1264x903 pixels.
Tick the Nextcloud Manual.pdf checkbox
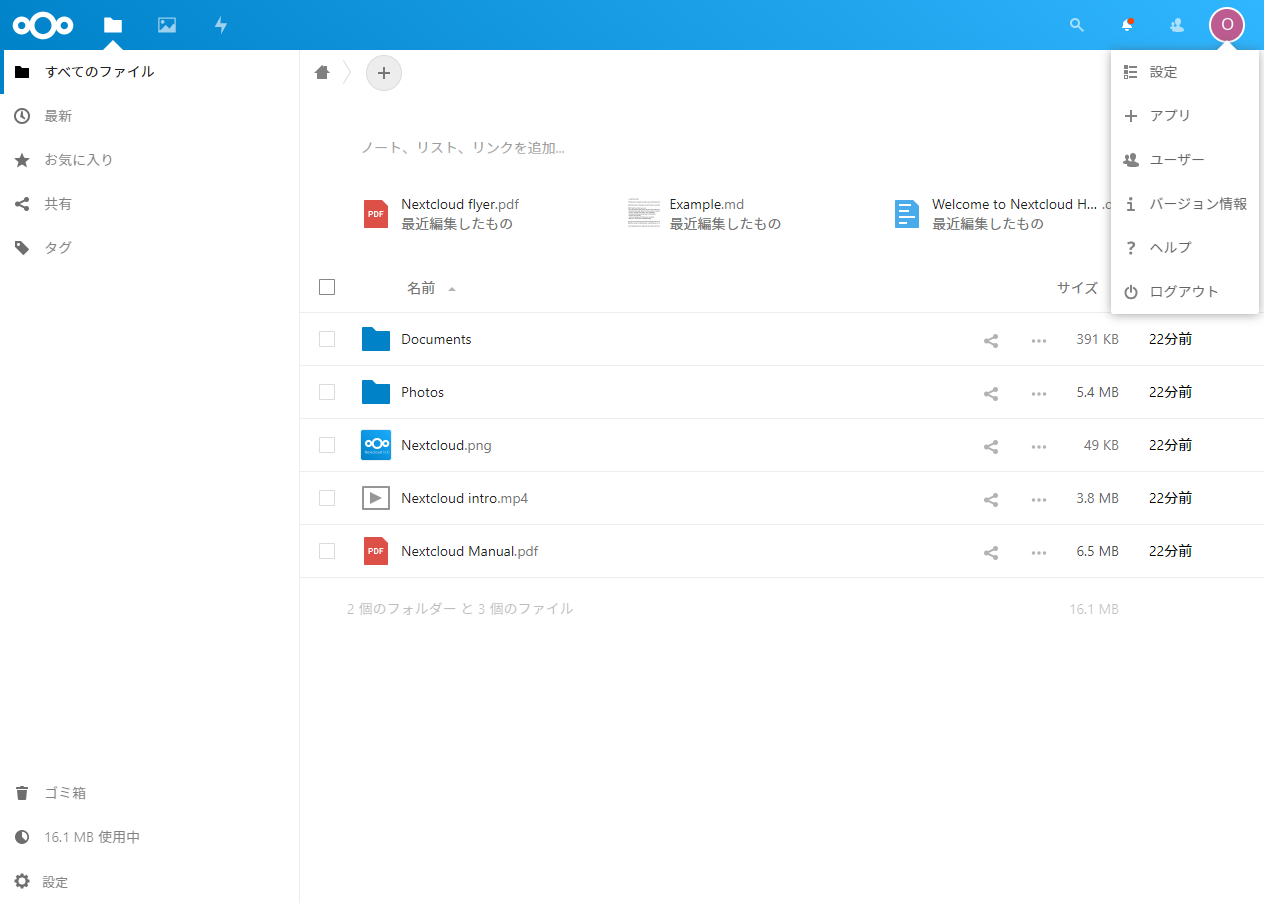327,551
